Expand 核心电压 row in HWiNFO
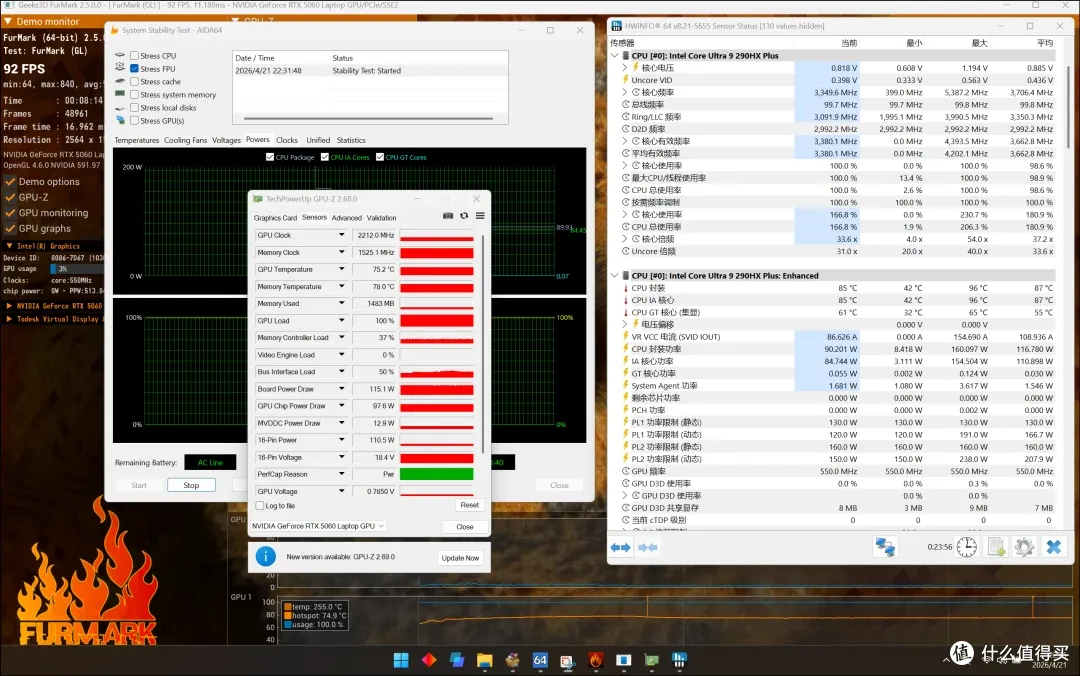Screen dimensions: 1080x676 (x=625, y=68)
